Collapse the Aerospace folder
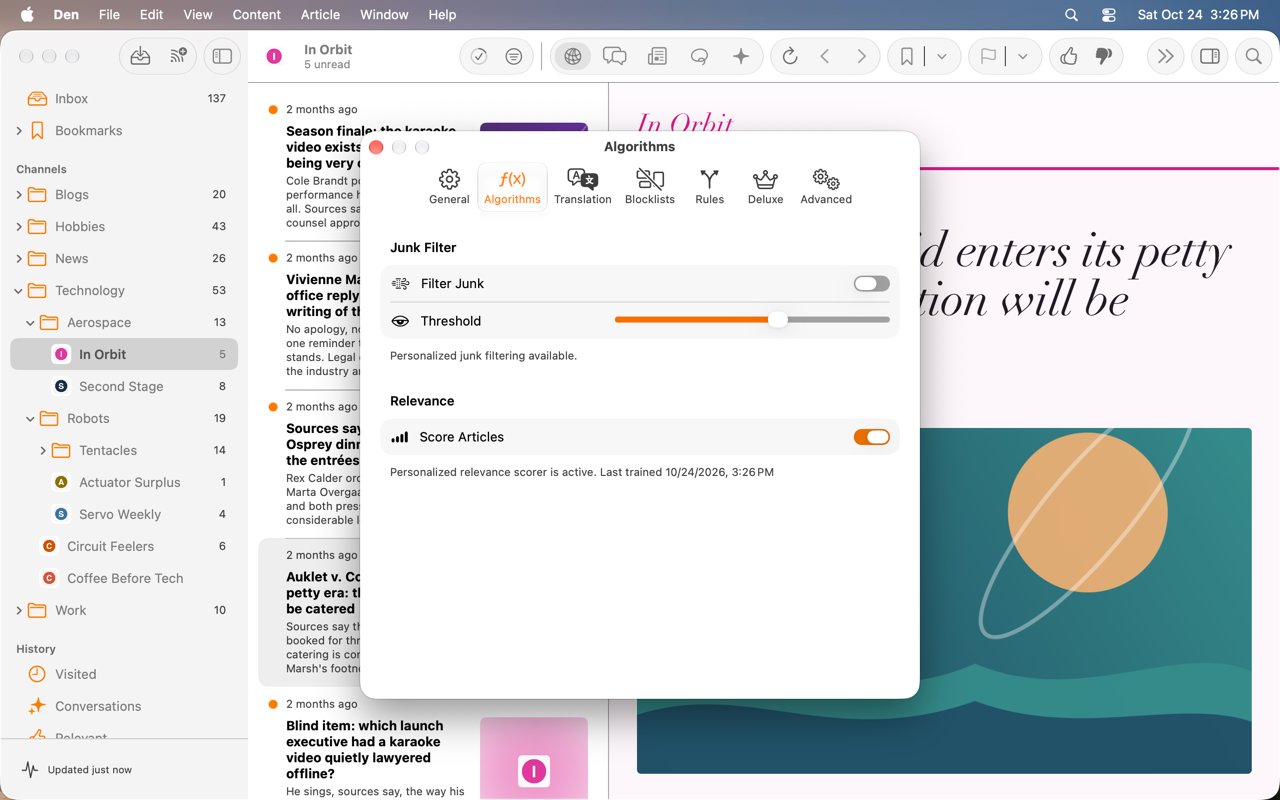 pos(31,323)
